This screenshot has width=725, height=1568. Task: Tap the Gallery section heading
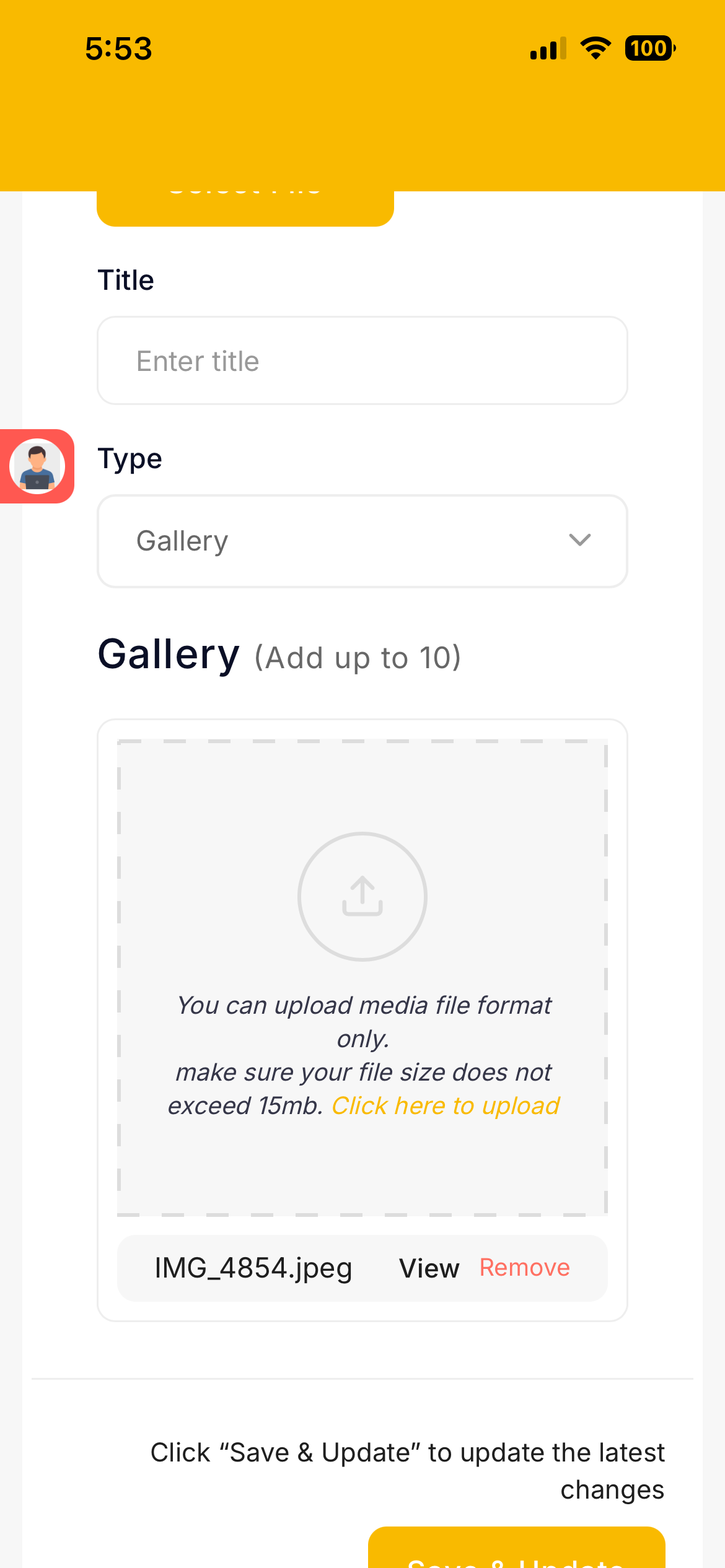pyautogui.click(x=169, y=655)
